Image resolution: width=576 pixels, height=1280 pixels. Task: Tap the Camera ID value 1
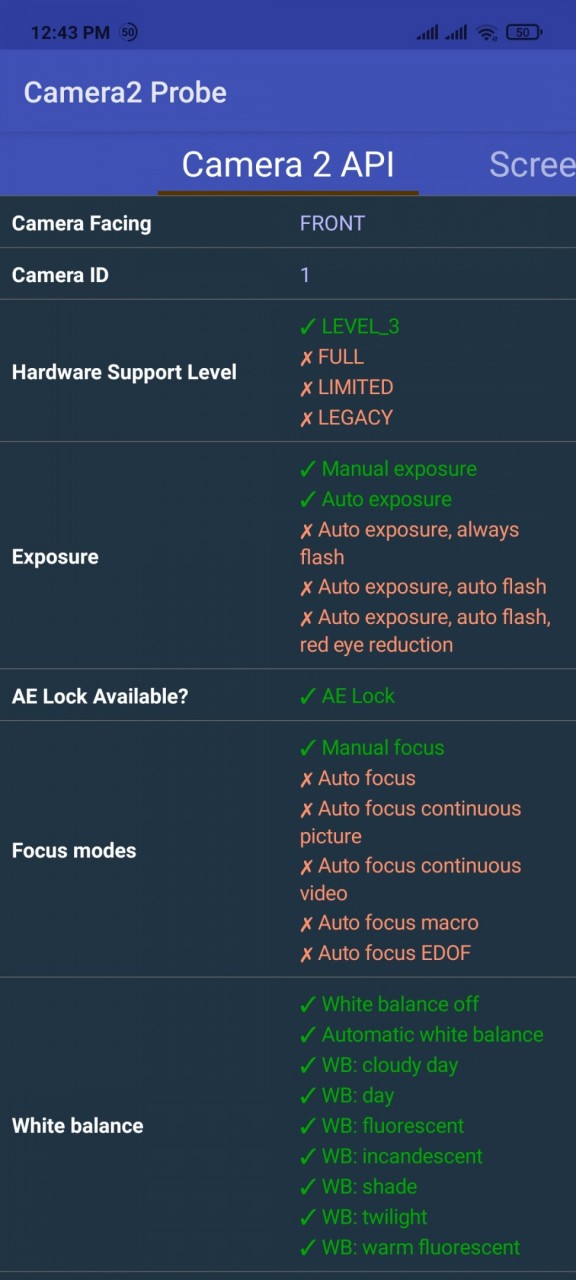pyautogui.click(x=305, y=275)
